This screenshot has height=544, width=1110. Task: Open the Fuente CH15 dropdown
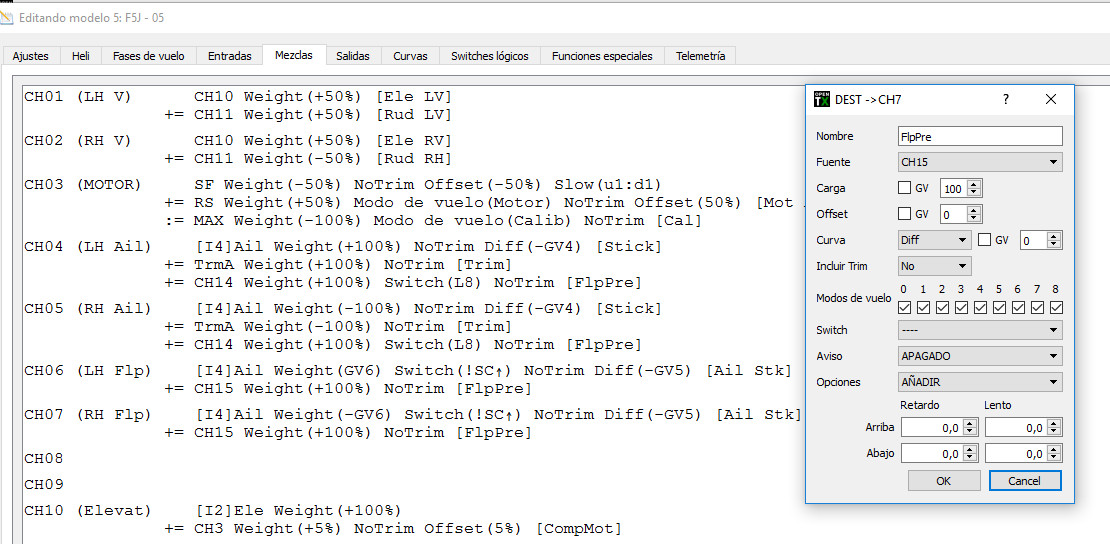coord(980,162)
